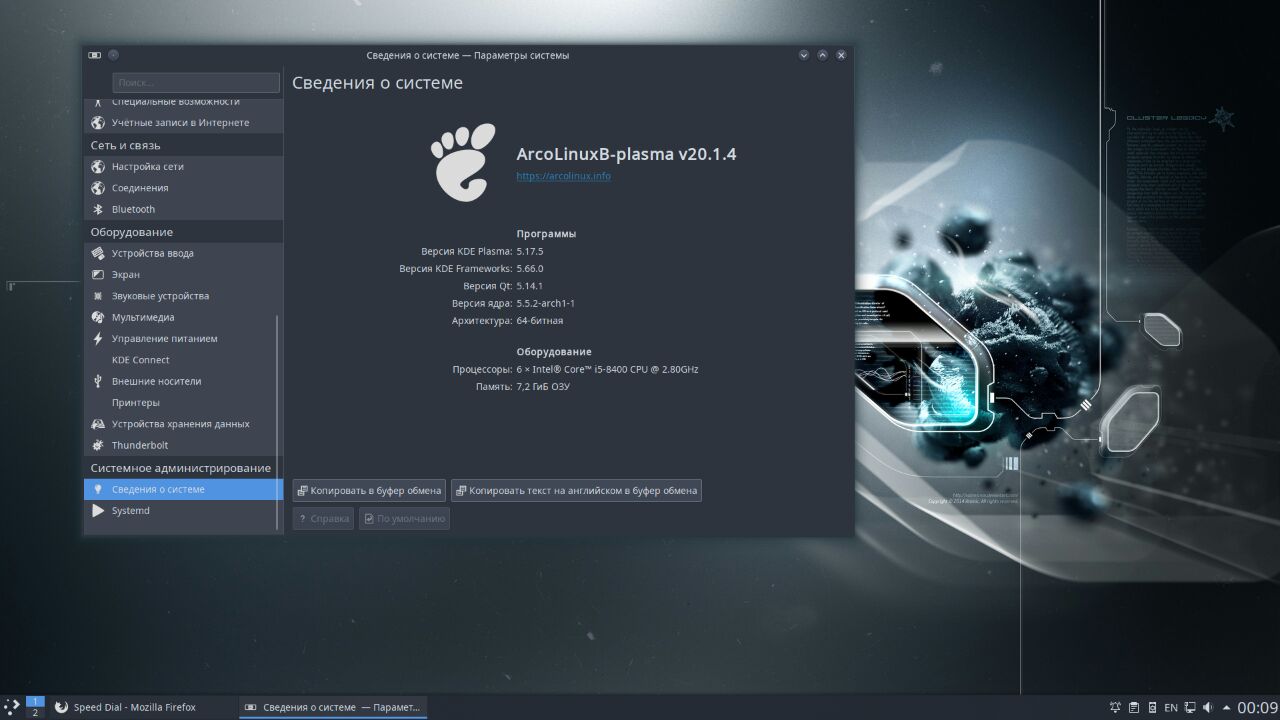This screenshot has width=1280, height=720.
Task: Open Соединения network icon
Action: (x=98, y=188)
